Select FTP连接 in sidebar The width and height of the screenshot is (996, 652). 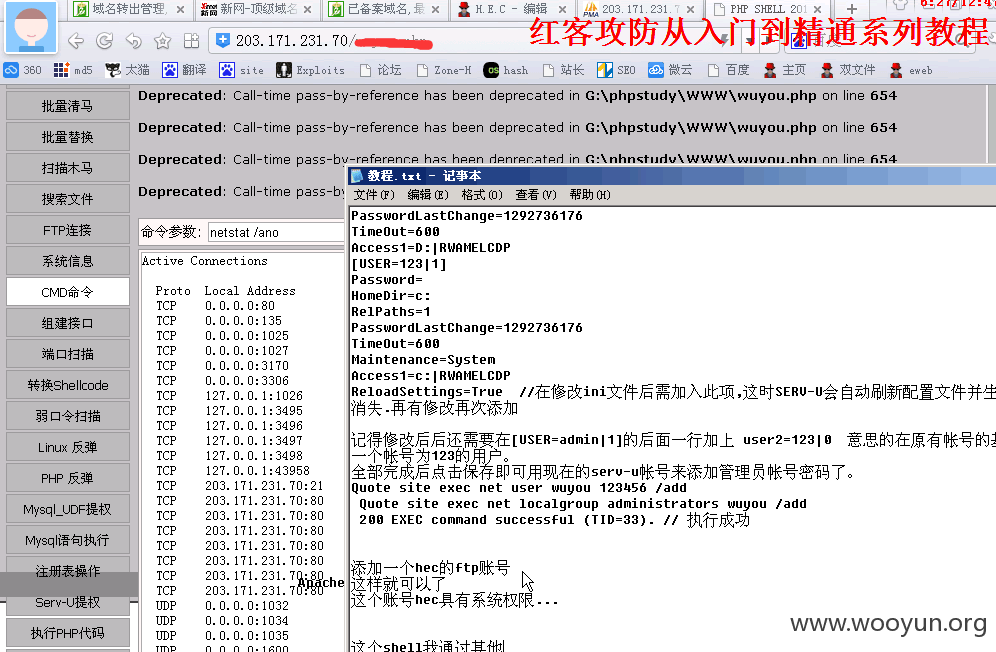click(68, 230)
